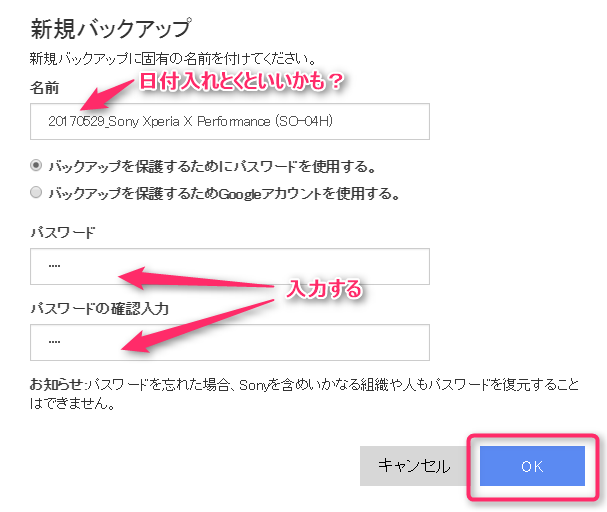Click the パスワードの確認入力 label
607x512 pixels.
[99, 308]
